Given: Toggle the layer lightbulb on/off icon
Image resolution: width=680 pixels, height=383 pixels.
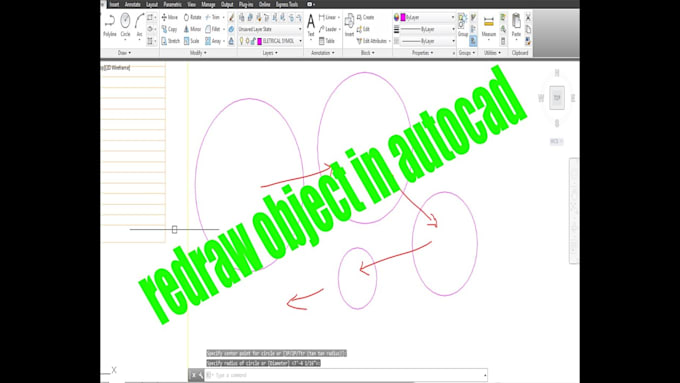Looking at the screenshot, I should 242,41.
